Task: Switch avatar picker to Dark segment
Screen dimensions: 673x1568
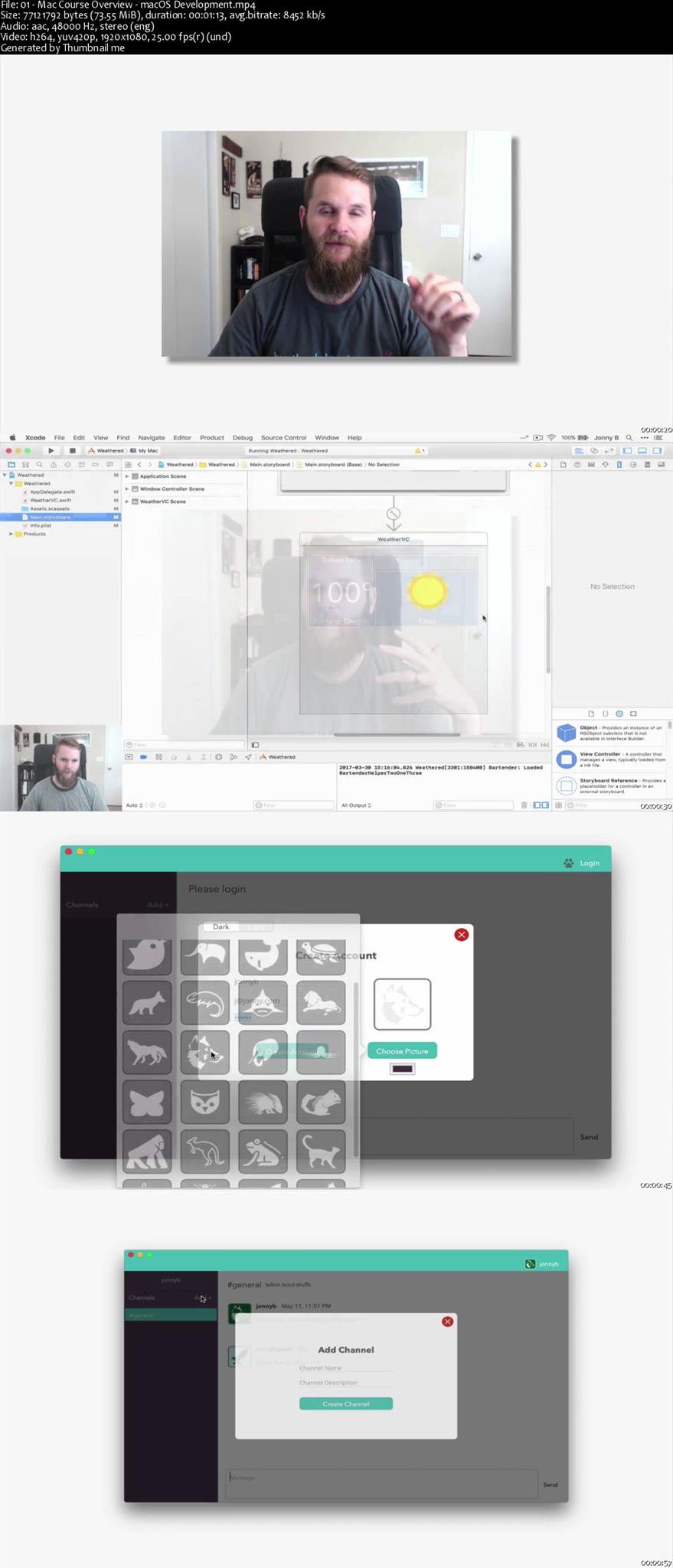Action: tap(221, 926)
